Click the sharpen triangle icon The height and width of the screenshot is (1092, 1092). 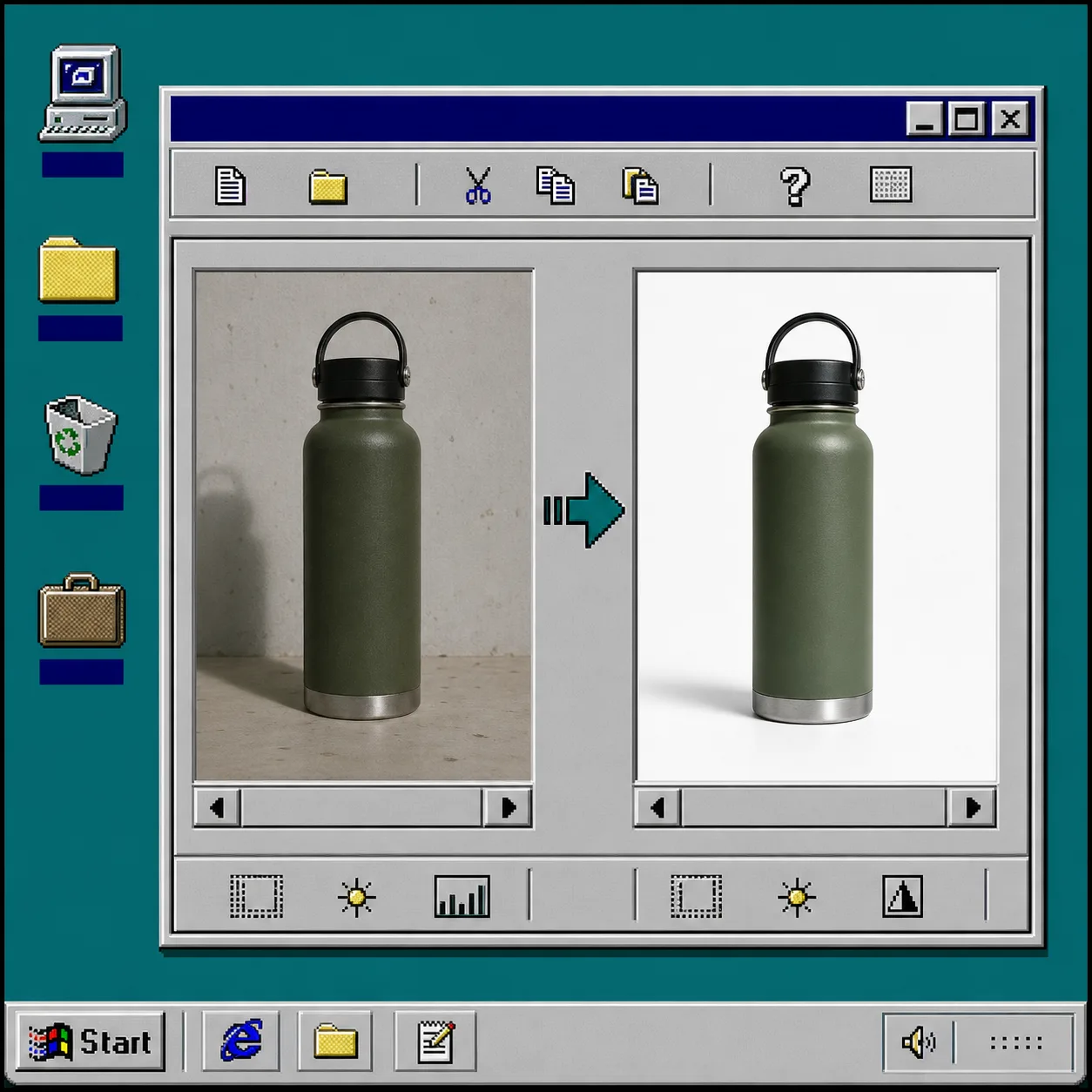(902, 896)
